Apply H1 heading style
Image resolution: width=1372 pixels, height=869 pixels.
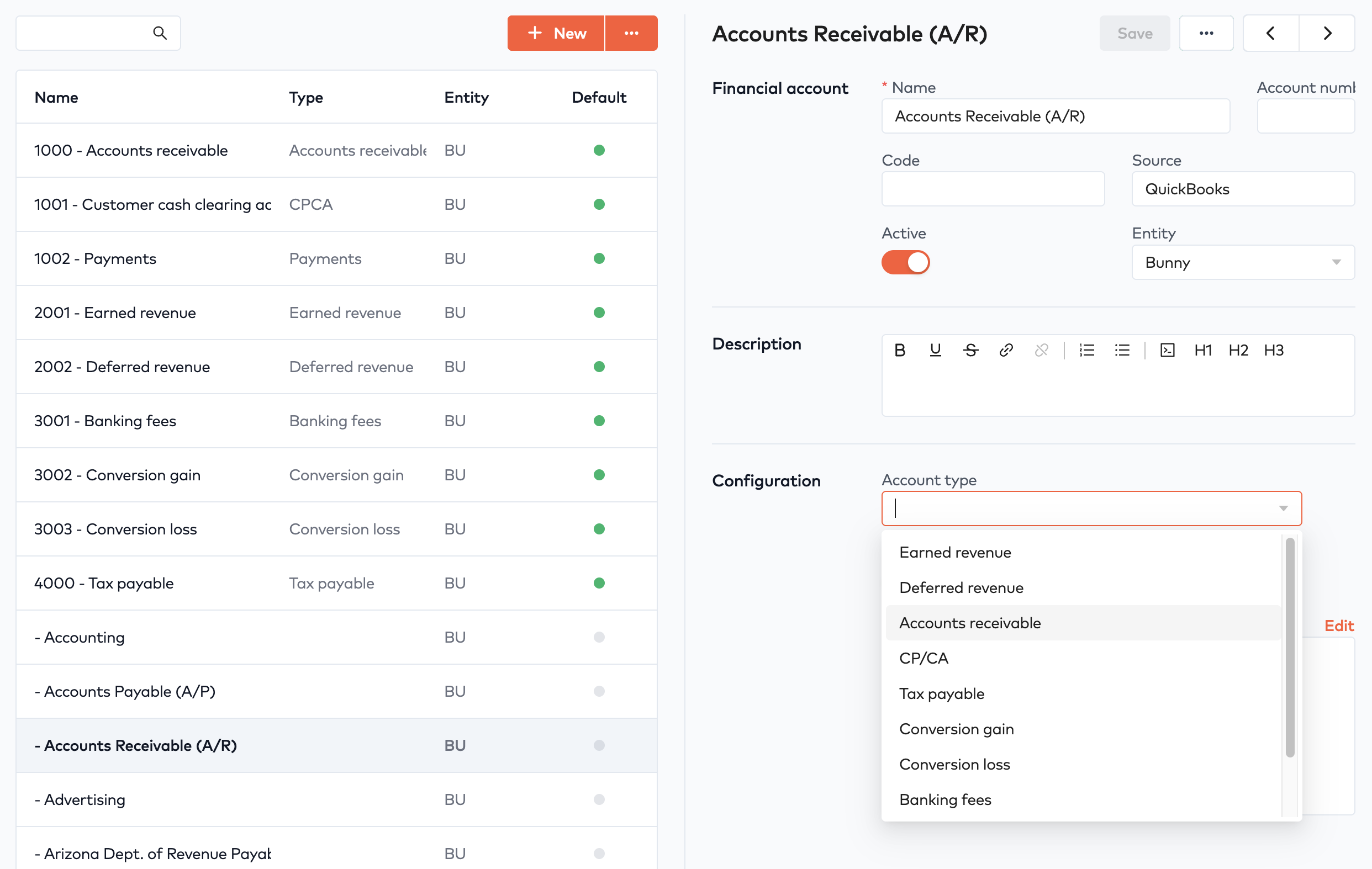point(1203,350)
